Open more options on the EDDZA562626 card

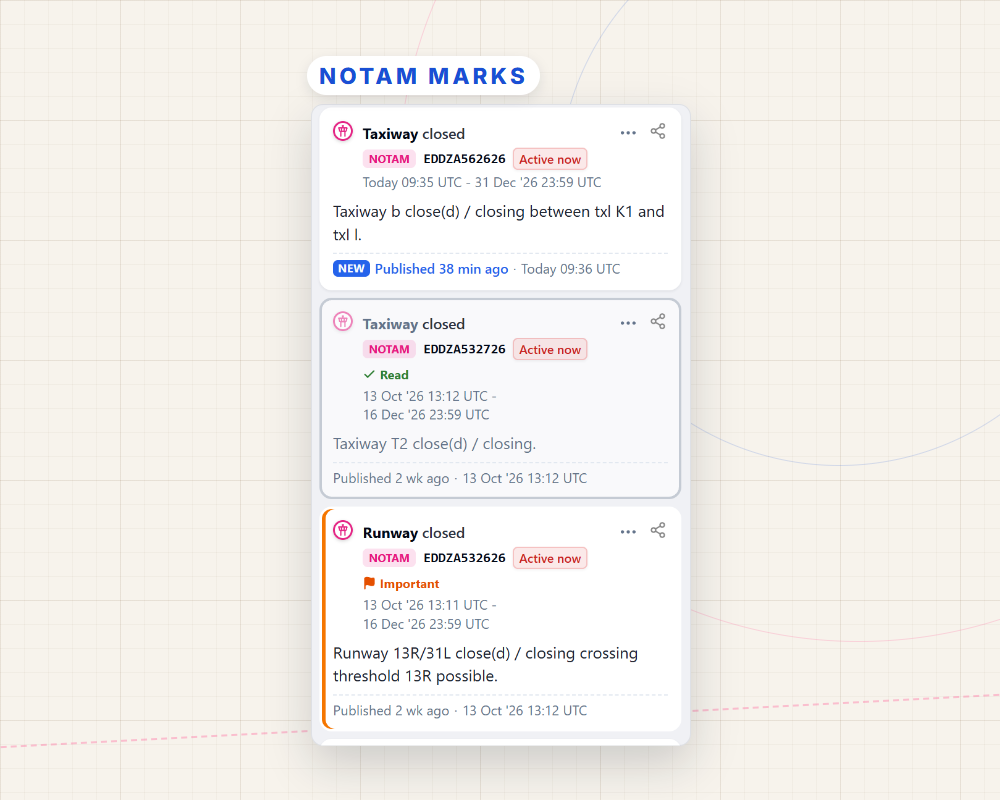click(x=628, y=133)
